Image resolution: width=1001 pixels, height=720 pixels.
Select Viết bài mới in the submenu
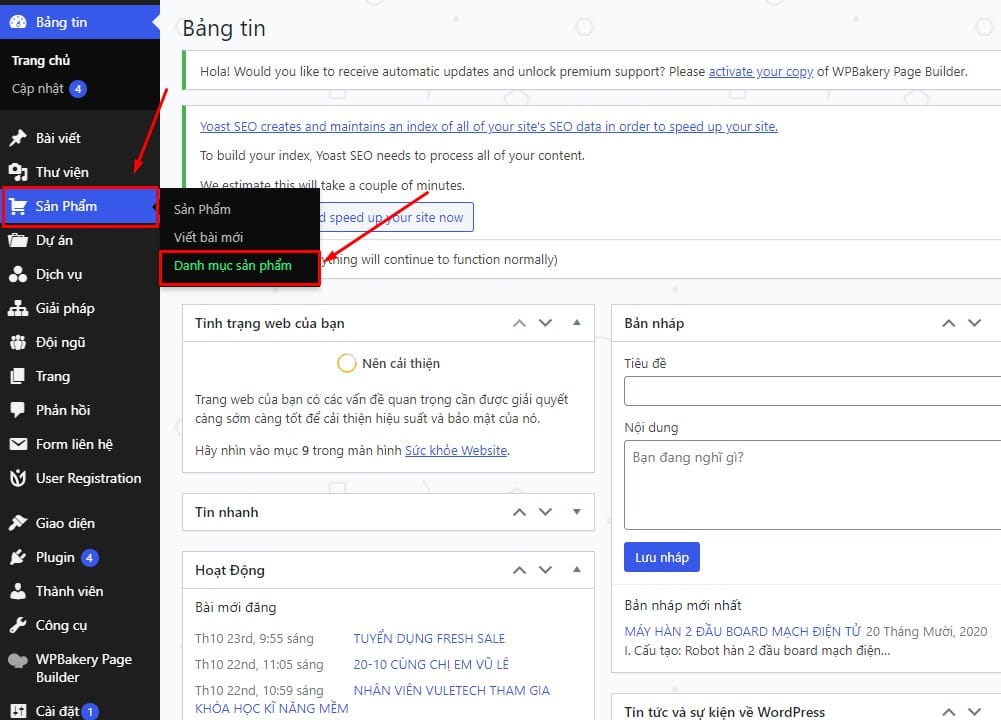[208, 237]
